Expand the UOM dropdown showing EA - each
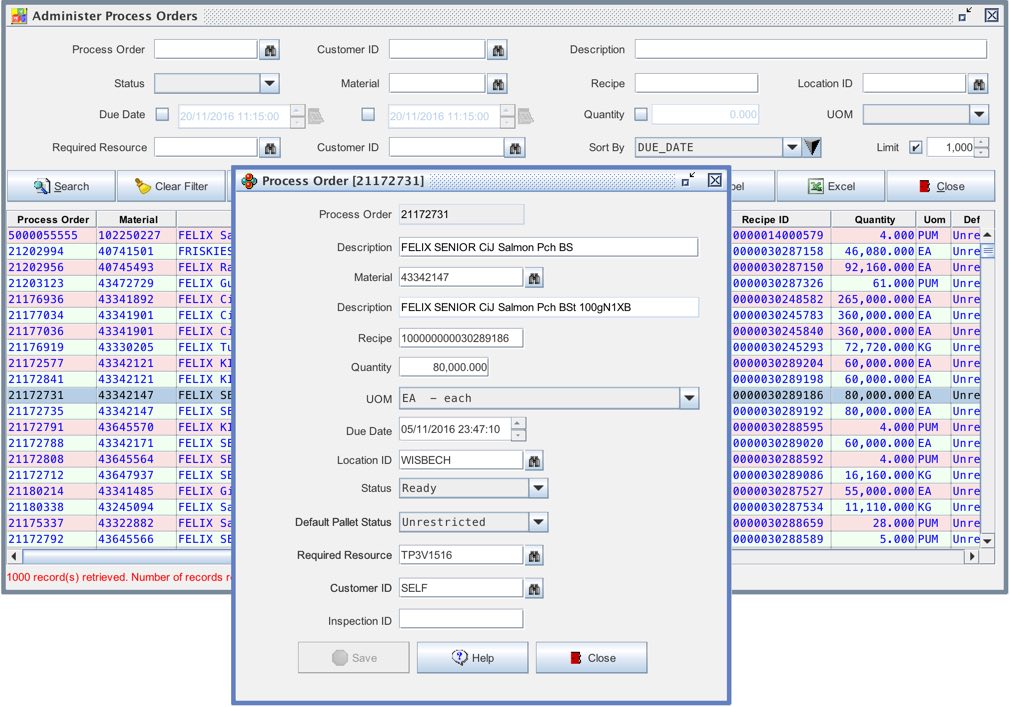Screen dimensions: 1010x707 [688, 398]
